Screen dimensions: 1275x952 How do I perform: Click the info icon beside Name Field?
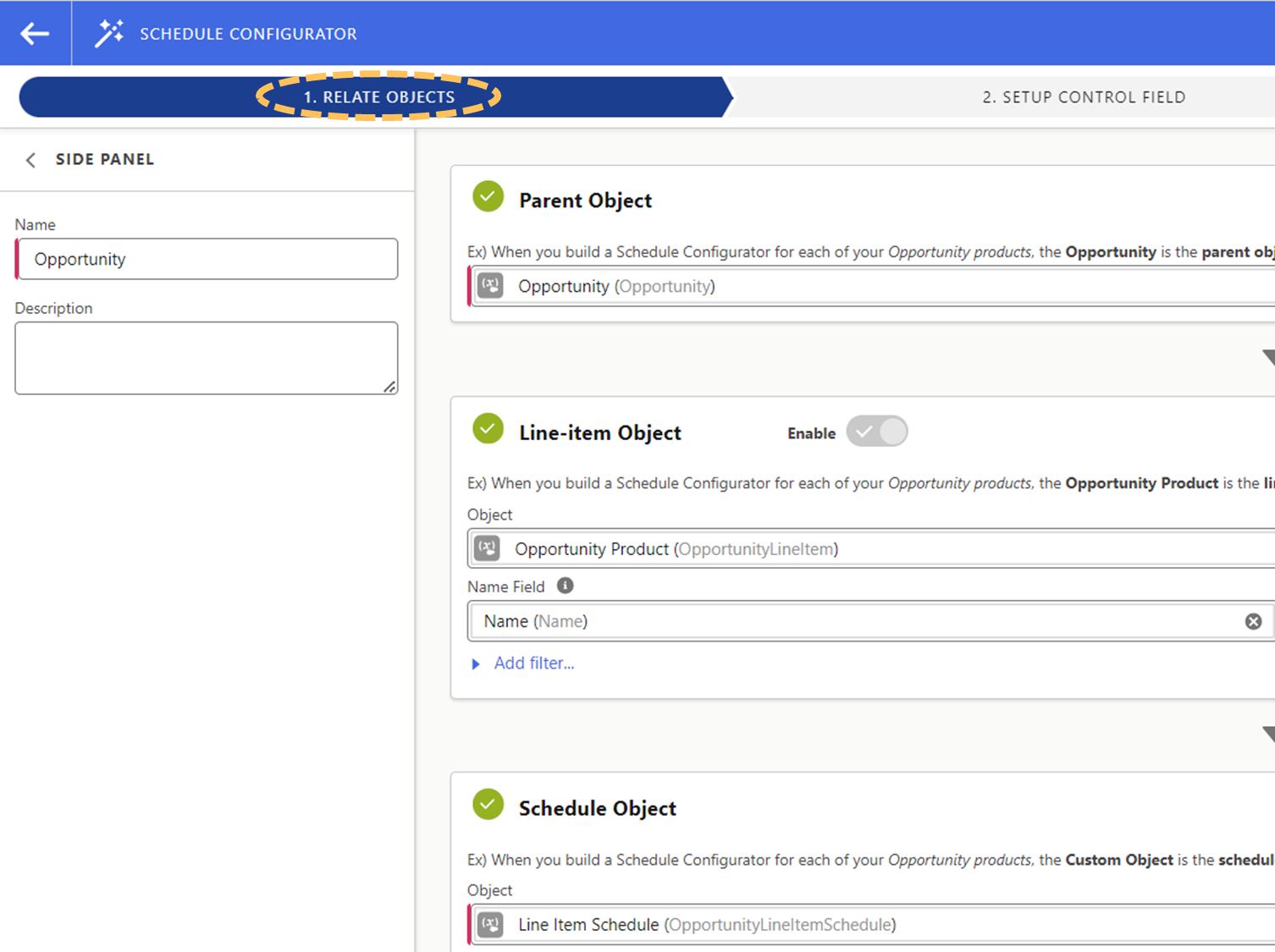565,586
